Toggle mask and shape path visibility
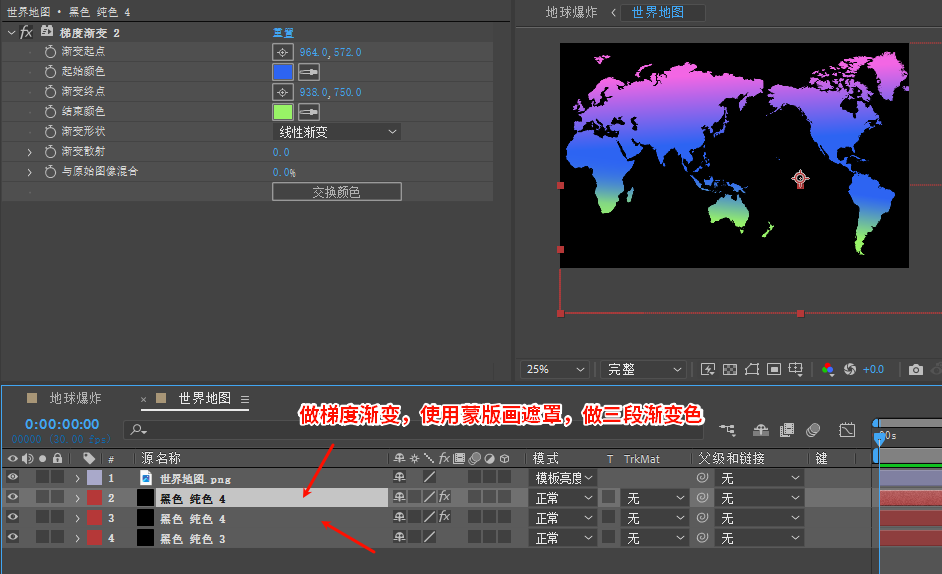The width and height of the screenshot is (942, 574). click(752, 369)
